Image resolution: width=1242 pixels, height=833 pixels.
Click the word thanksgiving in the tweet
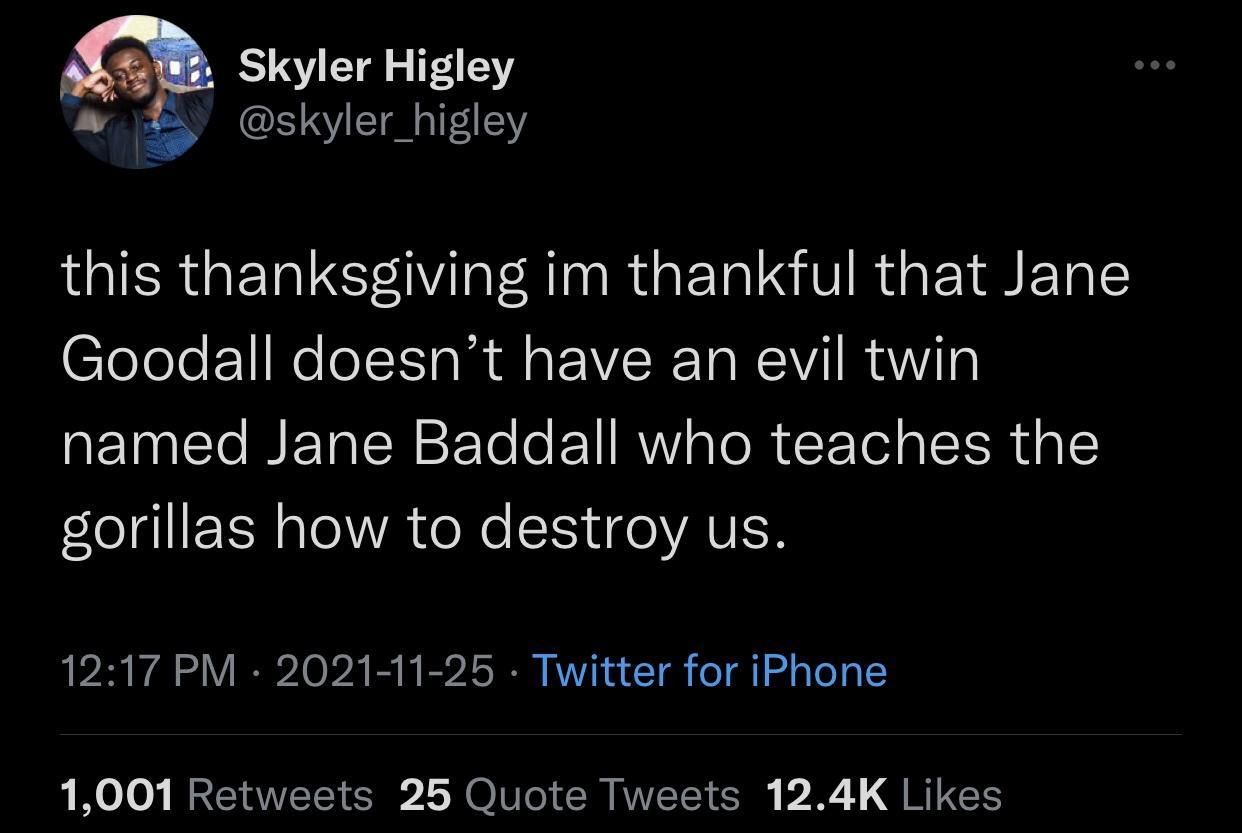tap(354, 276)
